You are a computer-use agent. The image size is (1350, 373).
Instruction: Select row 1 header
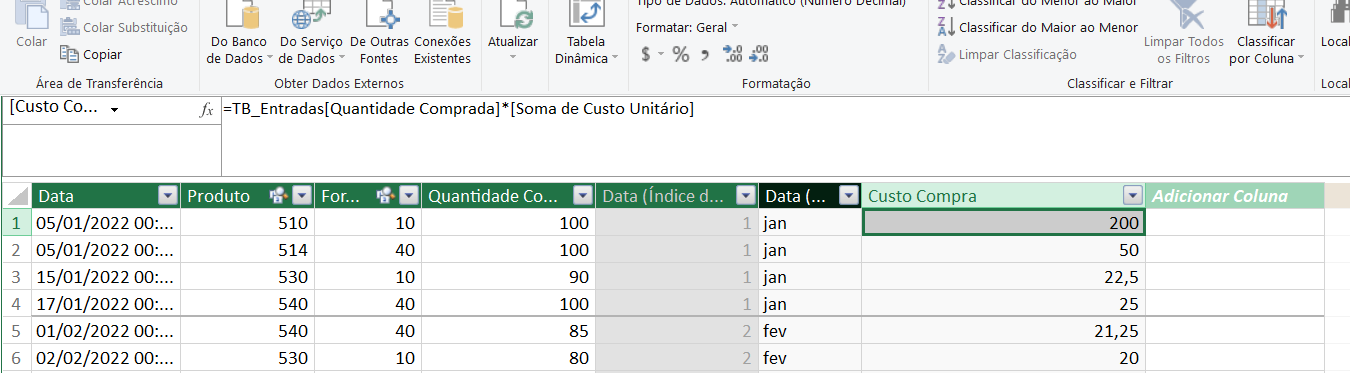pos(16,223)
